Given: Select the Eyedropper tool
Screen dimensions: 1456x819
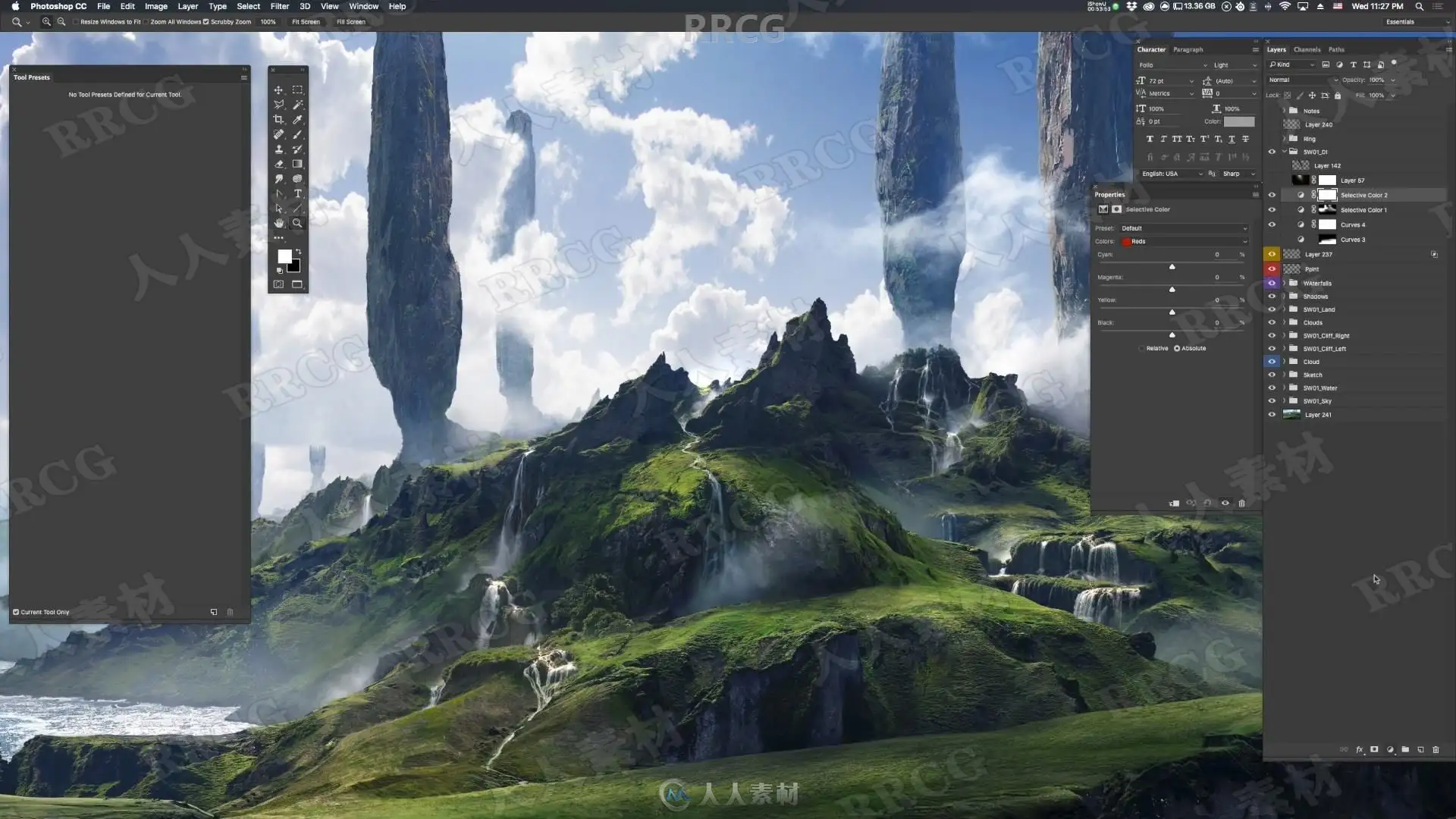Looking at the screenshot, I should [297, 119].
